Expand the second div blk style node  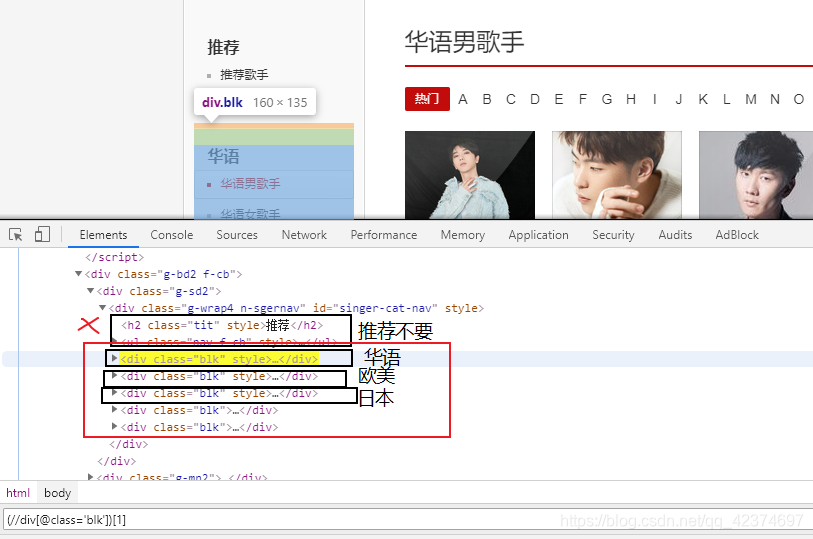point(115,376)
